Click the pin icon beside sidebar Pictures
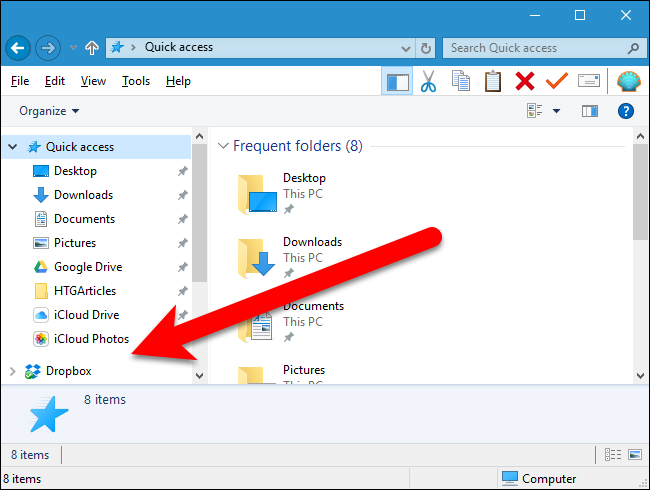Image resolution: width=650 pixels, height=490 pixels. [183, 243]
